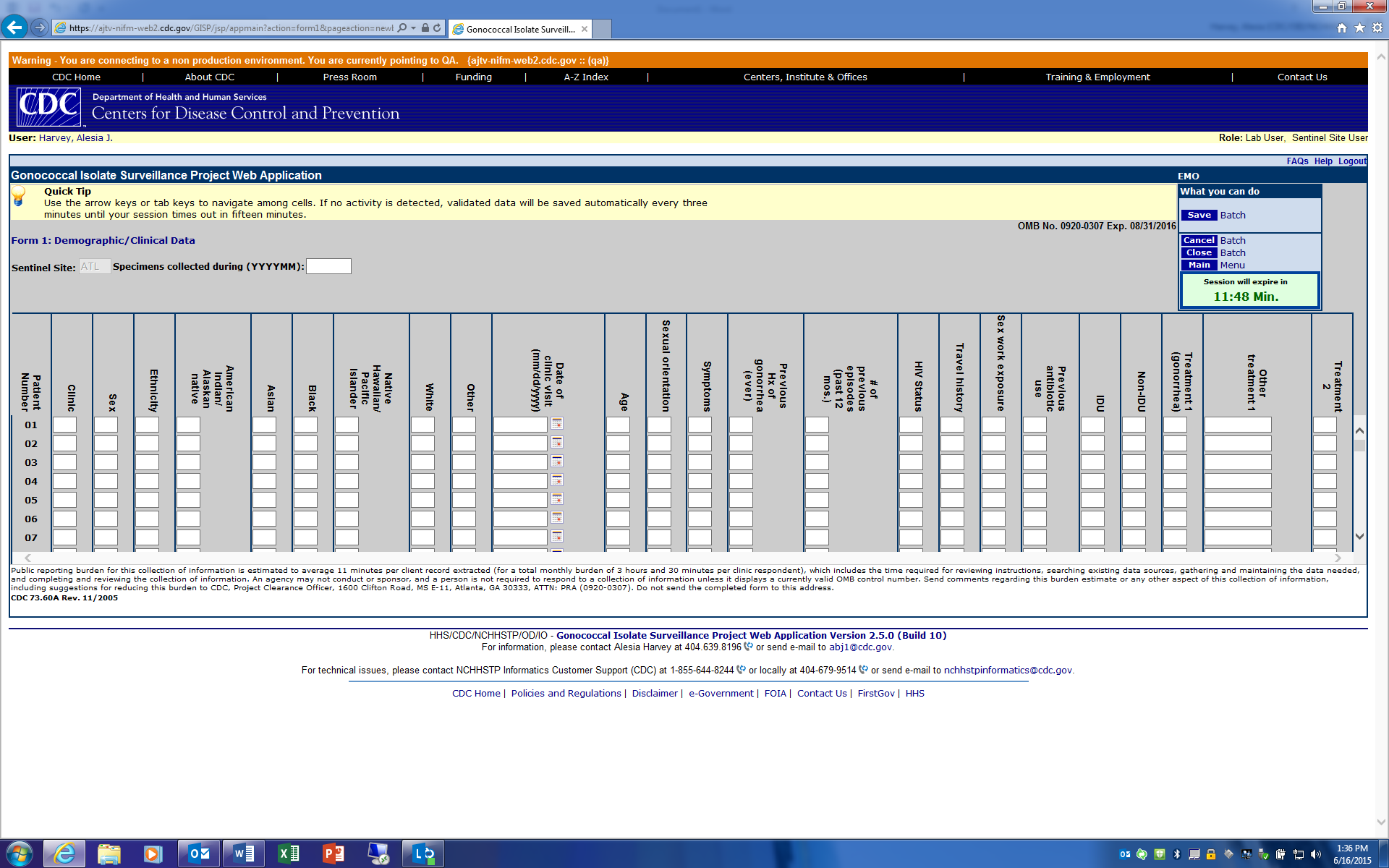This screenshot has width=1389, height=868.
Task: Open Internet Explorer tools gear icon
Action: coord(1377,27)
